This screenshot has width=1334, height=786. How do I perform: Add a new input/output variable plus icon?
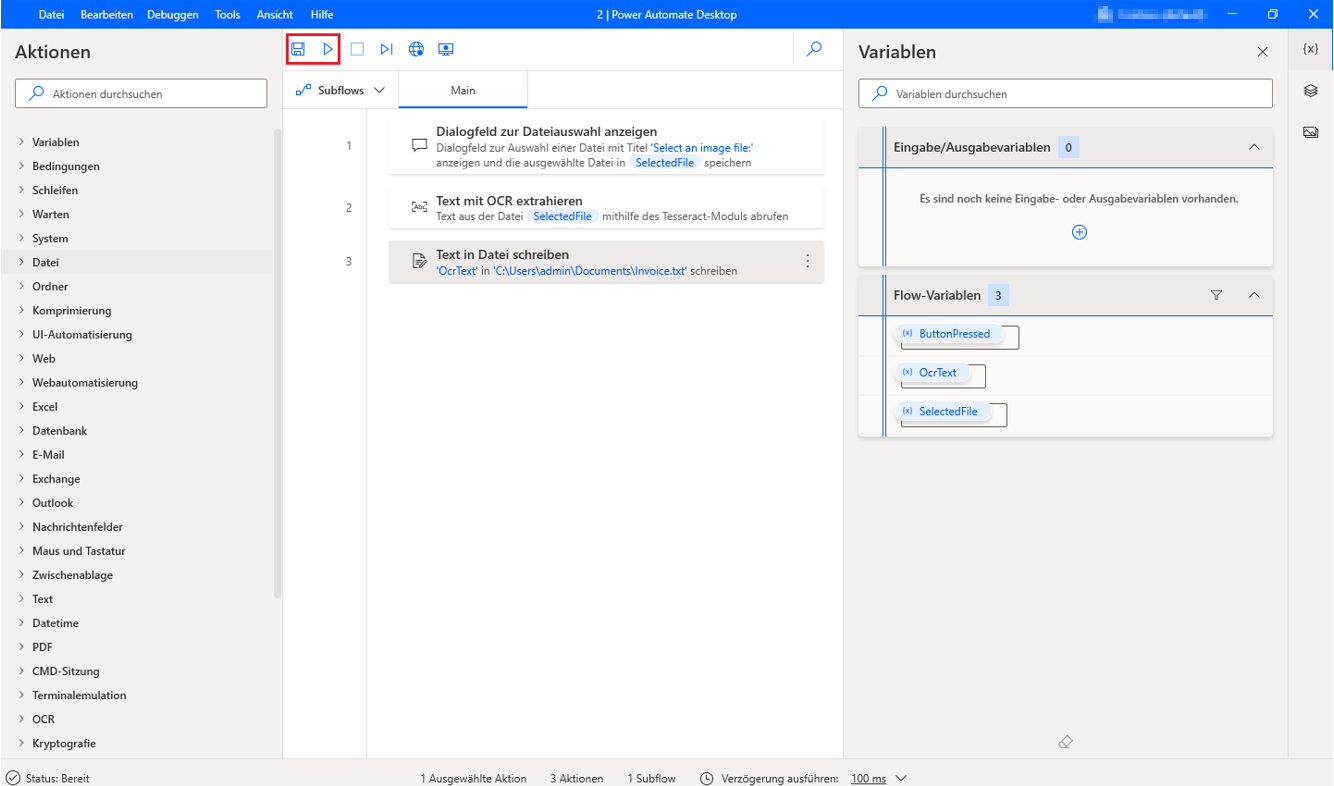click(1079, 232)
